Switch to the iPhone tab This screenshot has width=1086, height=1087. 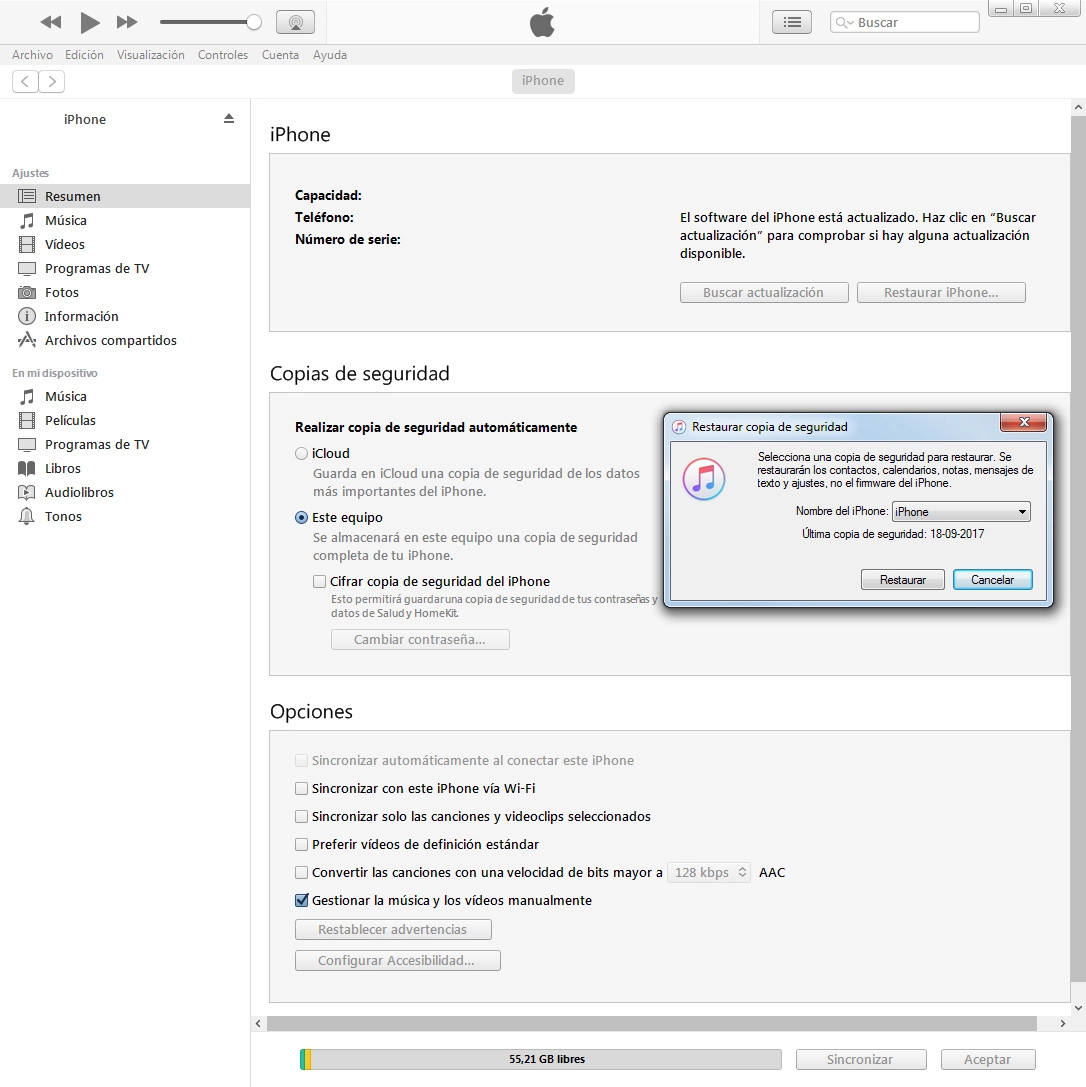pos(543,81)
